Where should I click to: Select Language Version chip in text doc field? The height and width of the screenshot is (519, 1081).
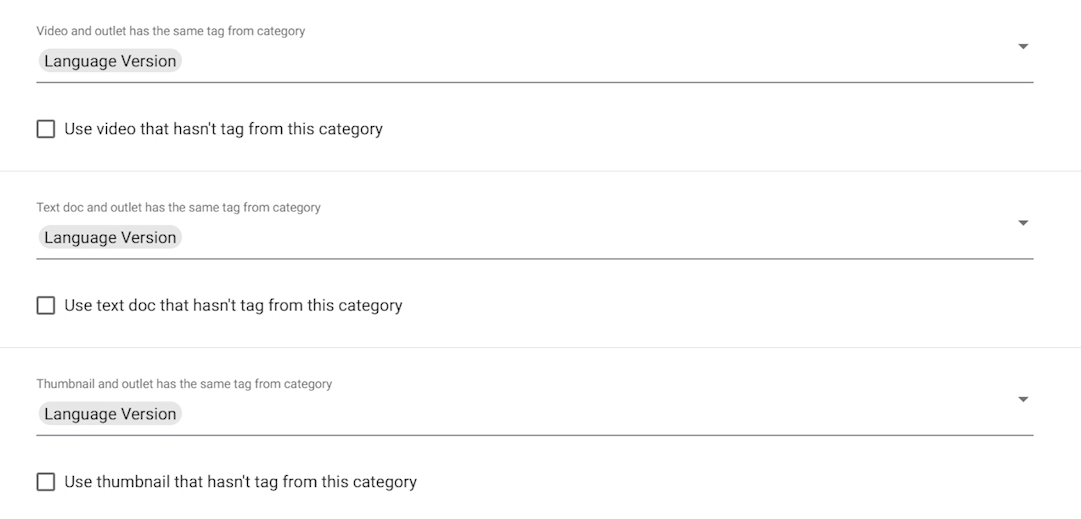[x=110, y=238]
